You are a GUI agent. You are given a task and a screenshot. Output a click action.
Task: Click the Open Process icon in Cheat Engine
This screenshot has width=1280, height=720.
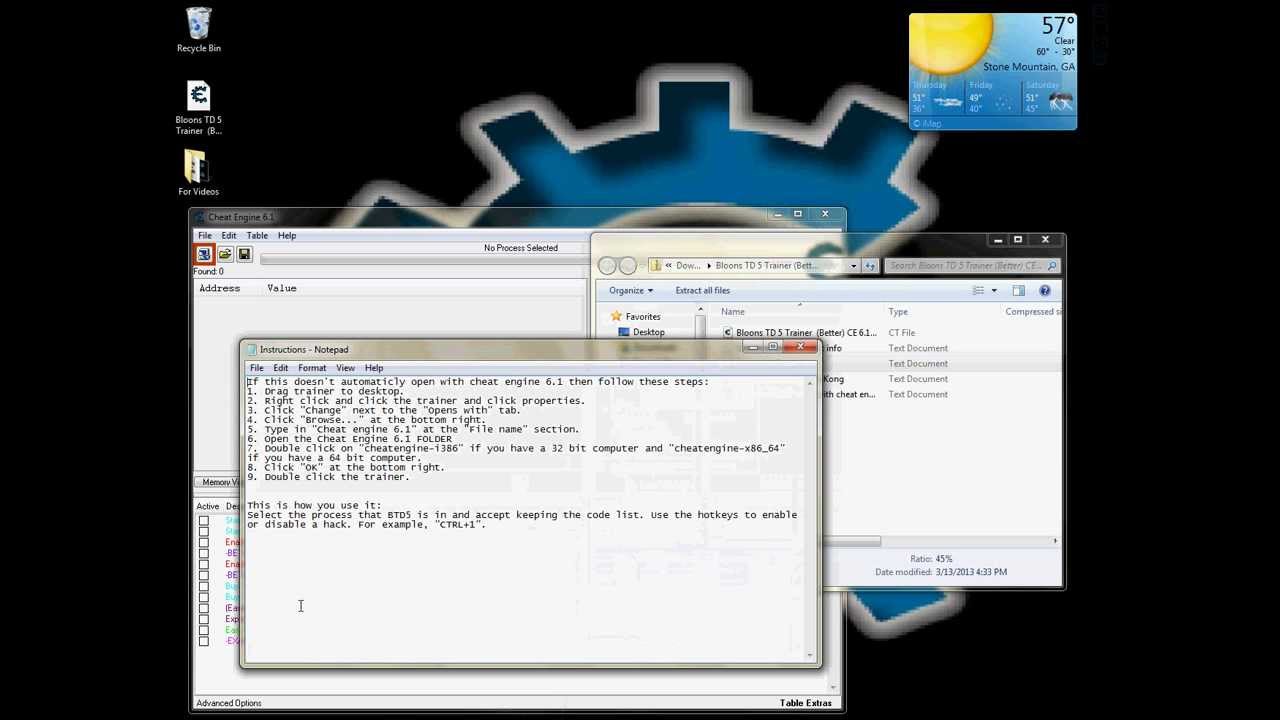point(204,254)
